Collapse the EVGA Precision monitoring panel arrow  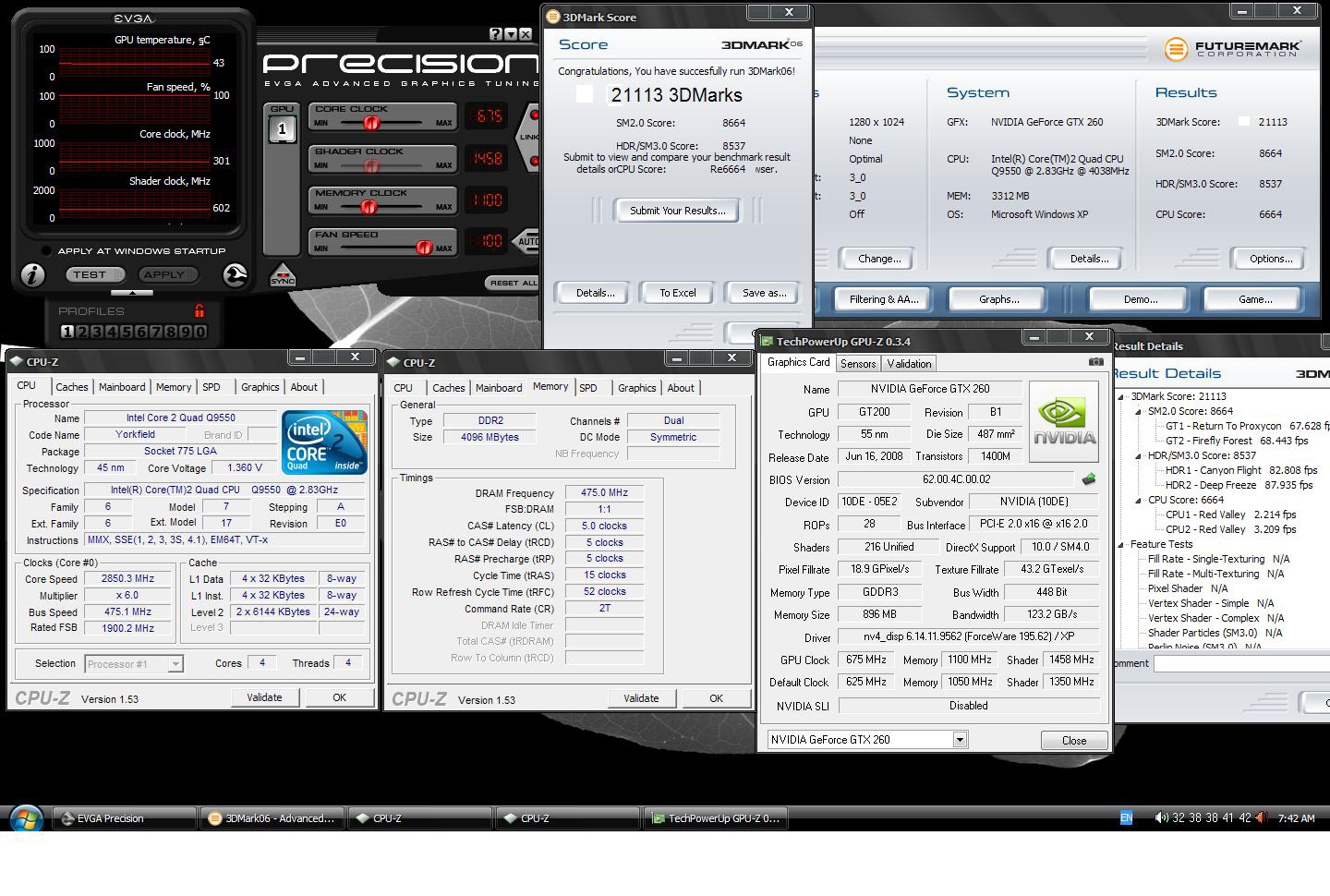click(133, 293)
